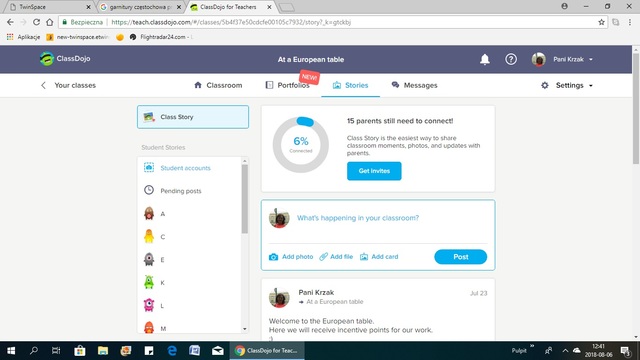Viewport: 640px width, 360px height.
Task: Open File Explorer from the taskbar
Action: coord(102,351)
